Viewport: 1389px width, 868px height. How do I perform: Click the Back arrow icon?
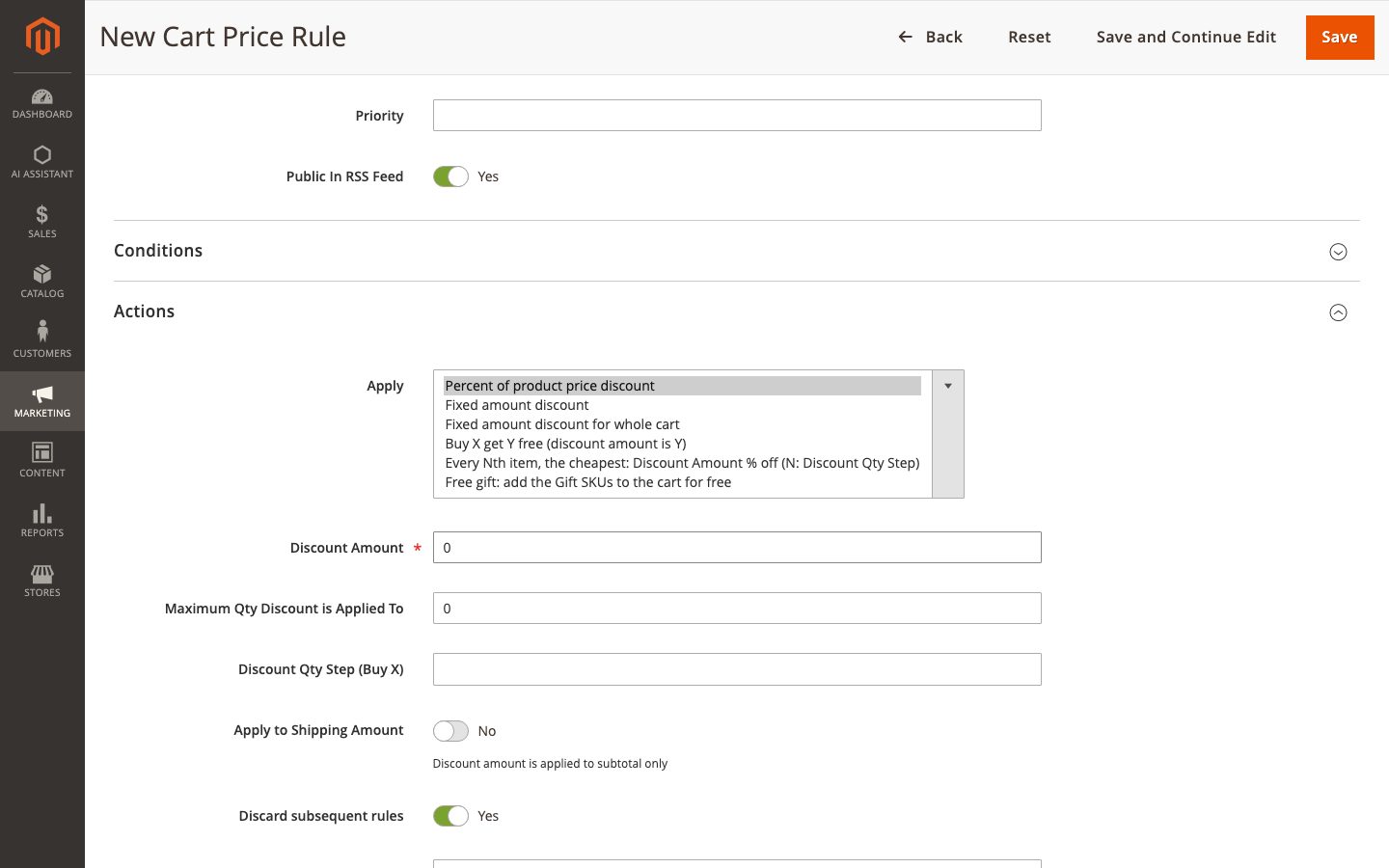click(x=905, y=37)
